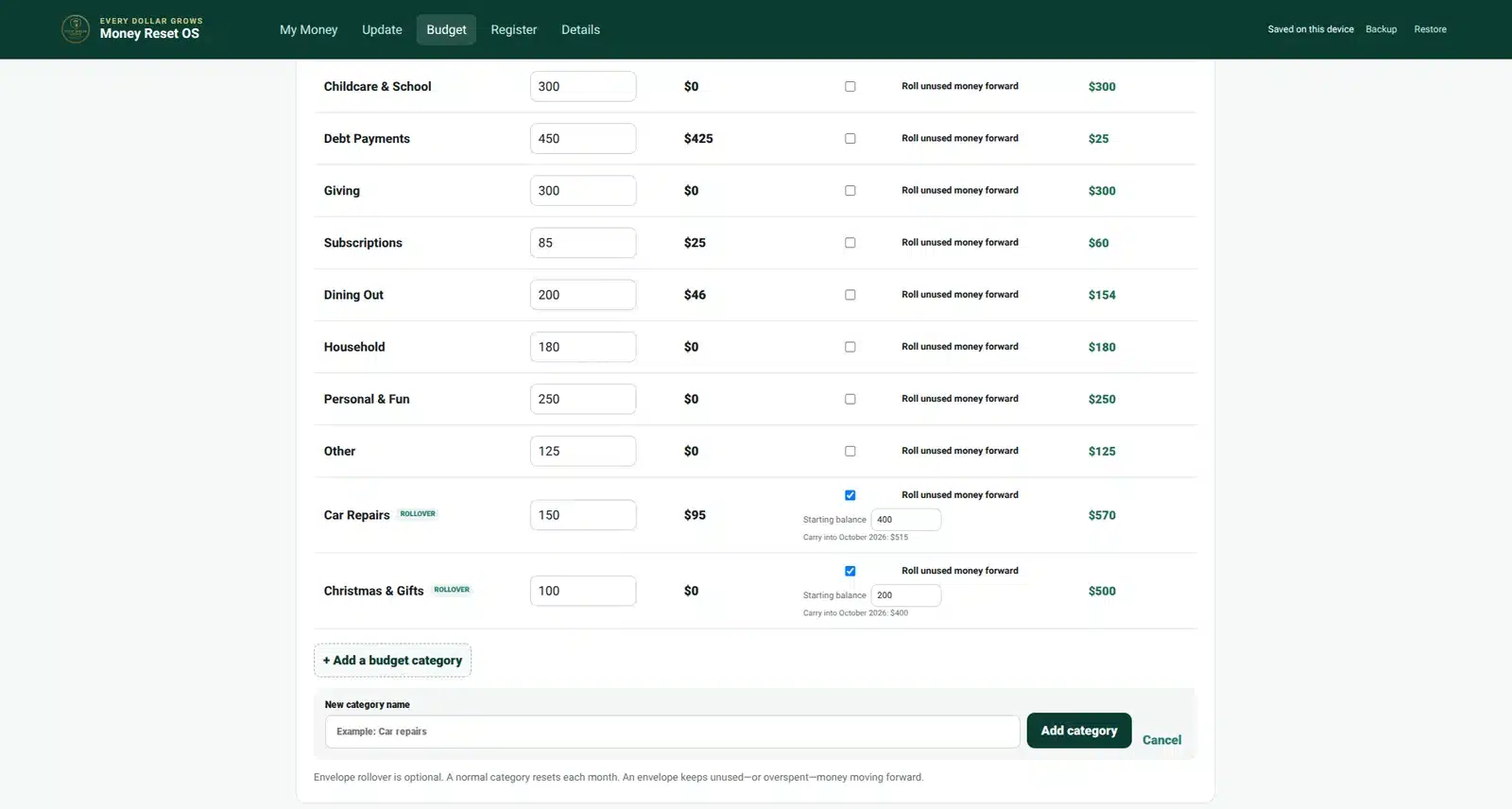The height and width of the screenshot is (809, 1512).
Task: Enable rollover for Childcare & School
Action: pyautogui.click(x=850, y=86)
